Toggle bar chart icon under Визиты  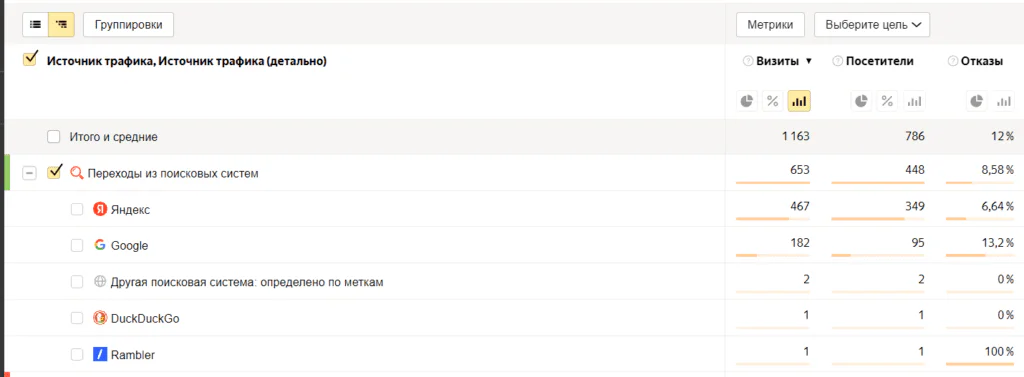click(799, 101)
